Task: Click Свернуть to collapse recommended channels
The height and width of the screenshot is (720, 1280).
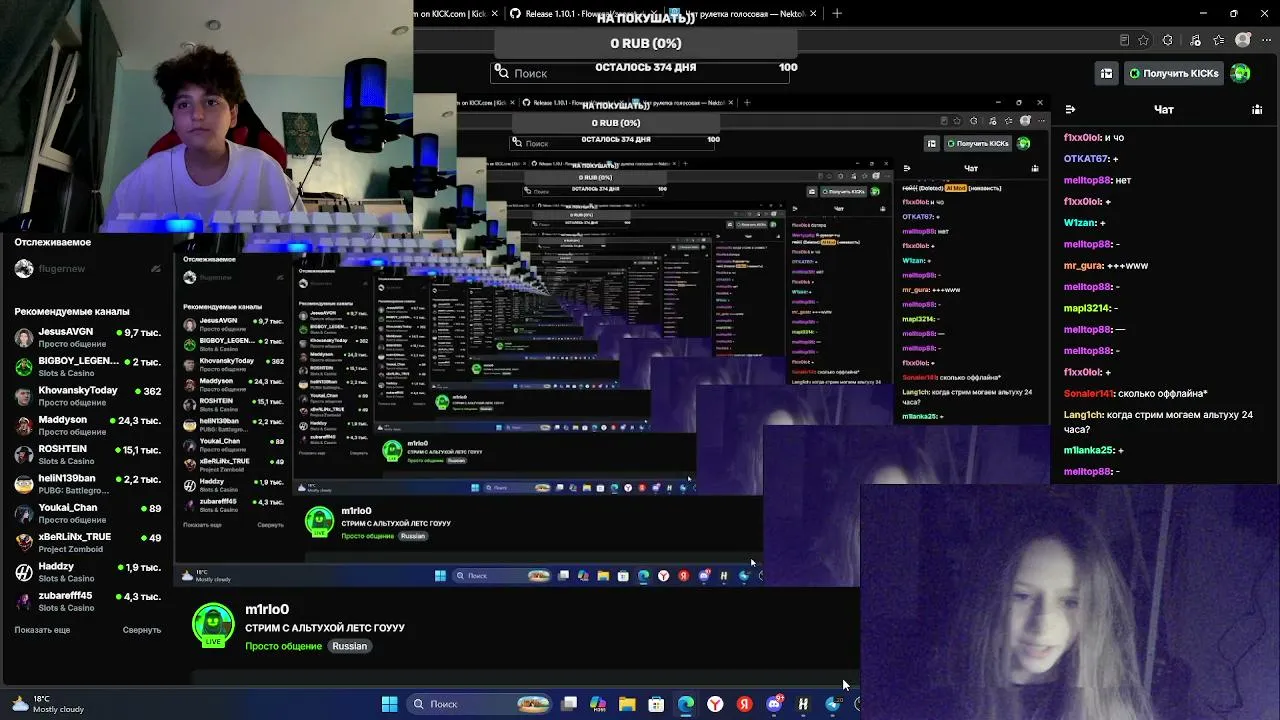Action: [142, 630]
